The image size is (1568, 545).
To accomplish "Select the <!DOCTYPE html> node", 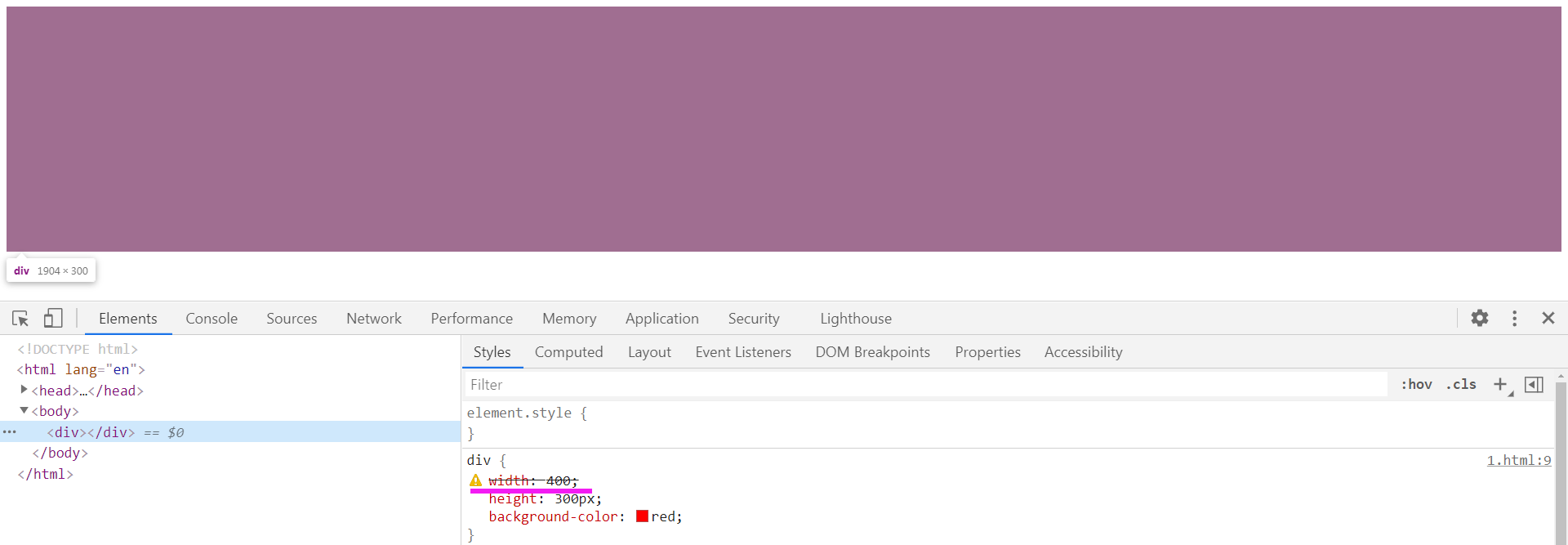I will coord(78,349).
